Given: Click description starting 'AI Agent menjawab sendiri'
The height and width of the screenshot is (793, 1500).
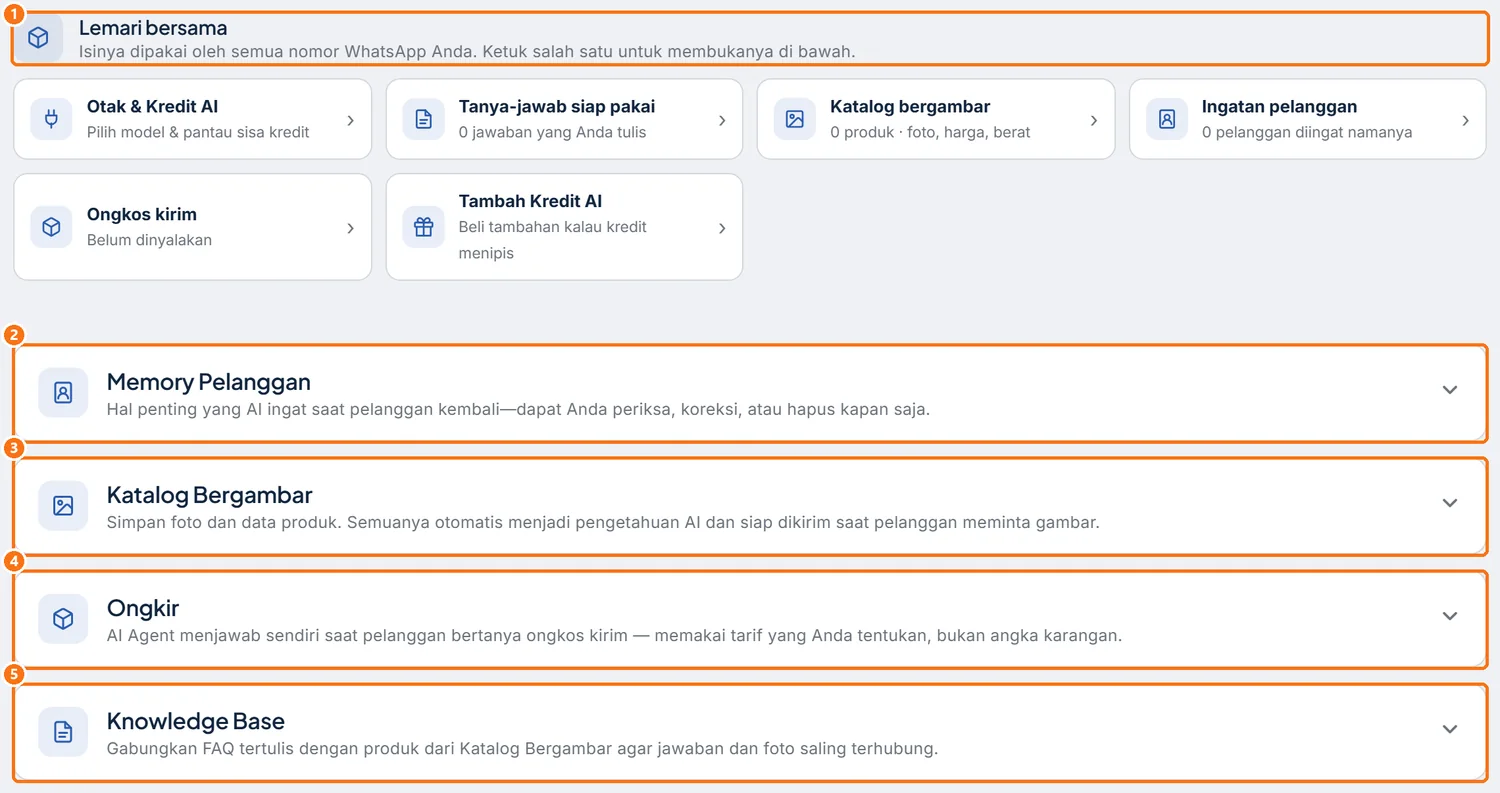Looking at the screenshot, I should pyautogui.click(x=614, y=635).
